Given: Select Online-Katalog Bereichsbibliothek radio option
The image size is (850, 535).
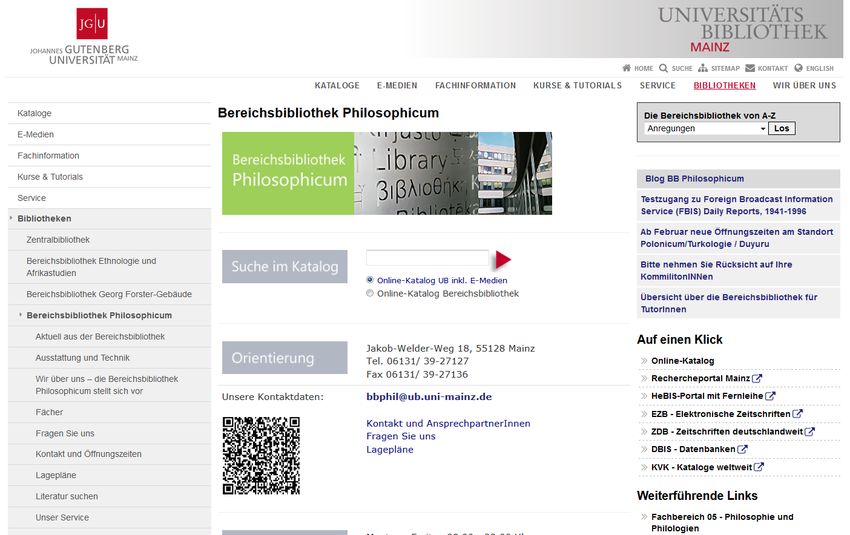Looking at the screenshot, I should click(x=370, y=293).
